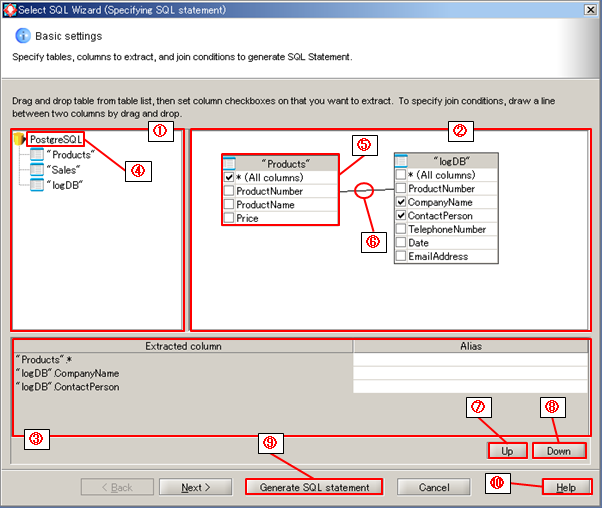The width and height of the screenshot is (602, 508).
Task: Click the wizard icon in title bar
Action: point(9,9)
